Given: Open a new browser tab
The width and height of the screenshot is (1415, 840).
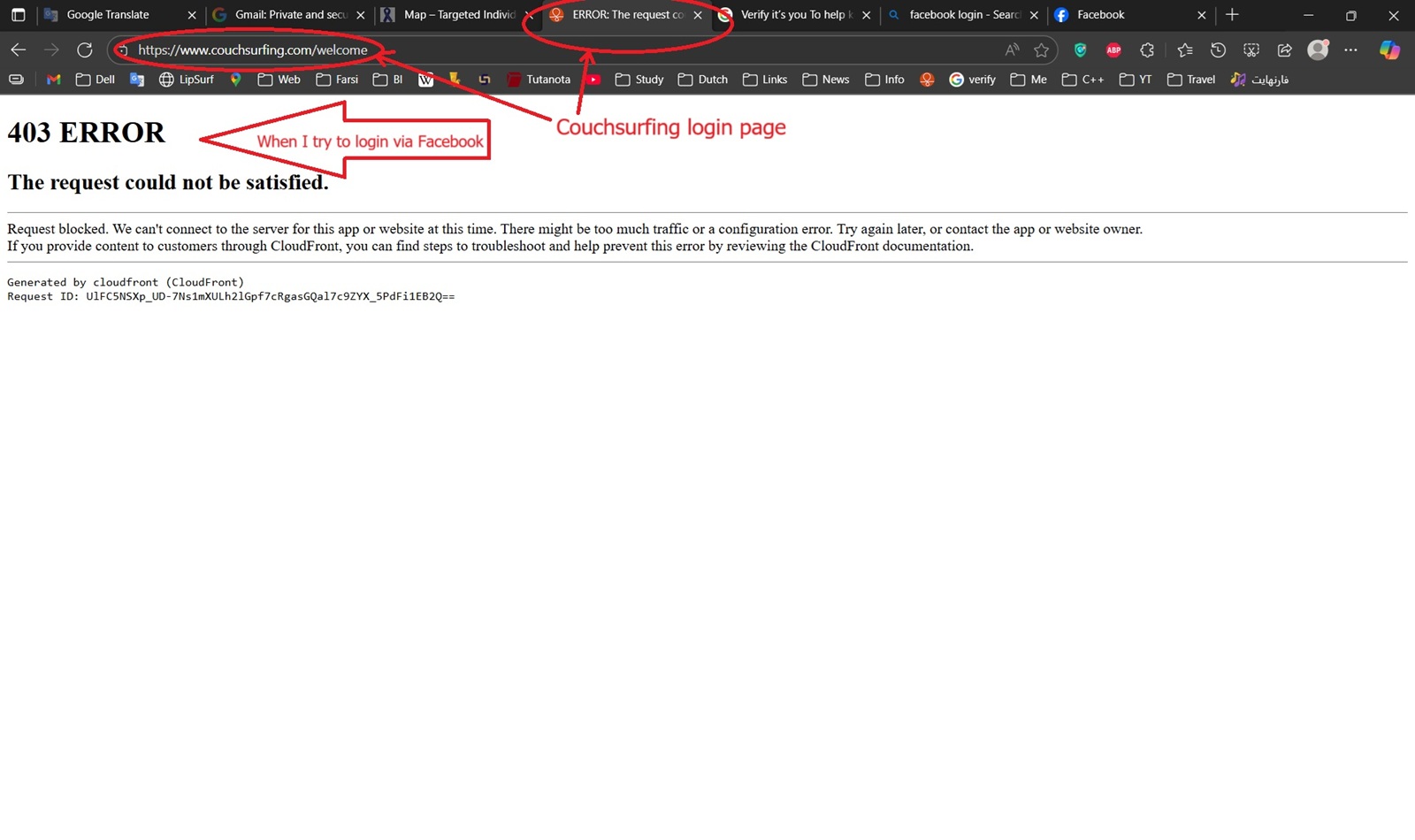Looking at the screenshot, I should [x=1232, y=15].
